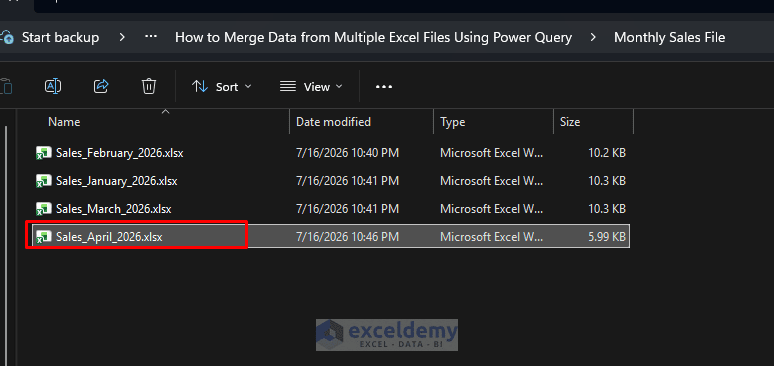Select Sales_April_2026.xlsx file

(109, 237)
